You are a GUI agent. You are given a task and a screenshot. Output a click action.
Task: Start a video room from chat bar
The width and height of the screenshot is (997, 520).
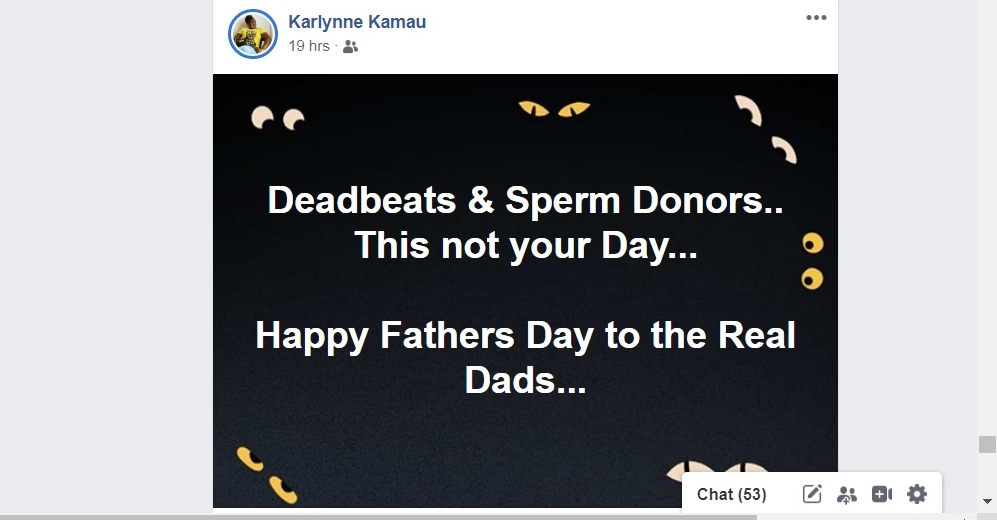(x=882, y=494)
